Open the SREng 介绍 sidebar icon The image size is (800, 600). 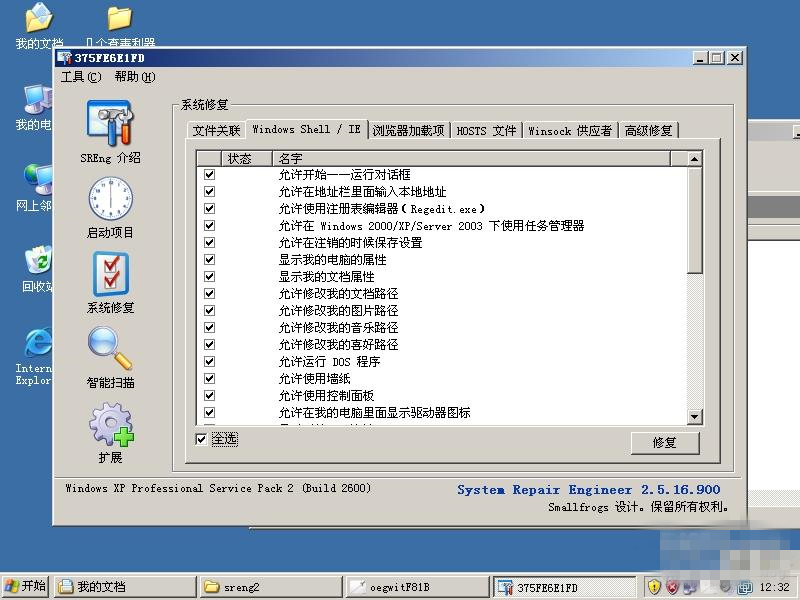coord(110,123)
